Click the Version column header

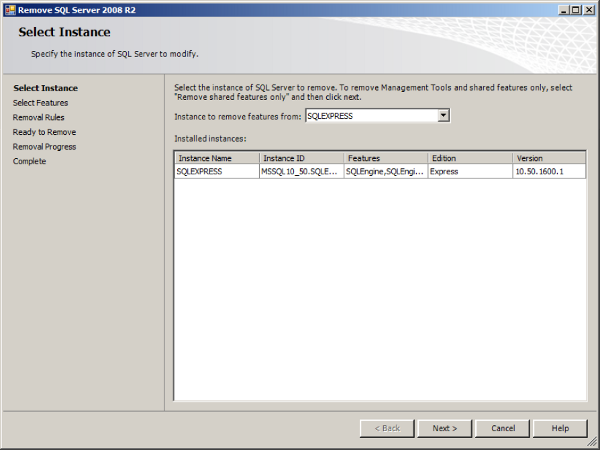(549, 158)
